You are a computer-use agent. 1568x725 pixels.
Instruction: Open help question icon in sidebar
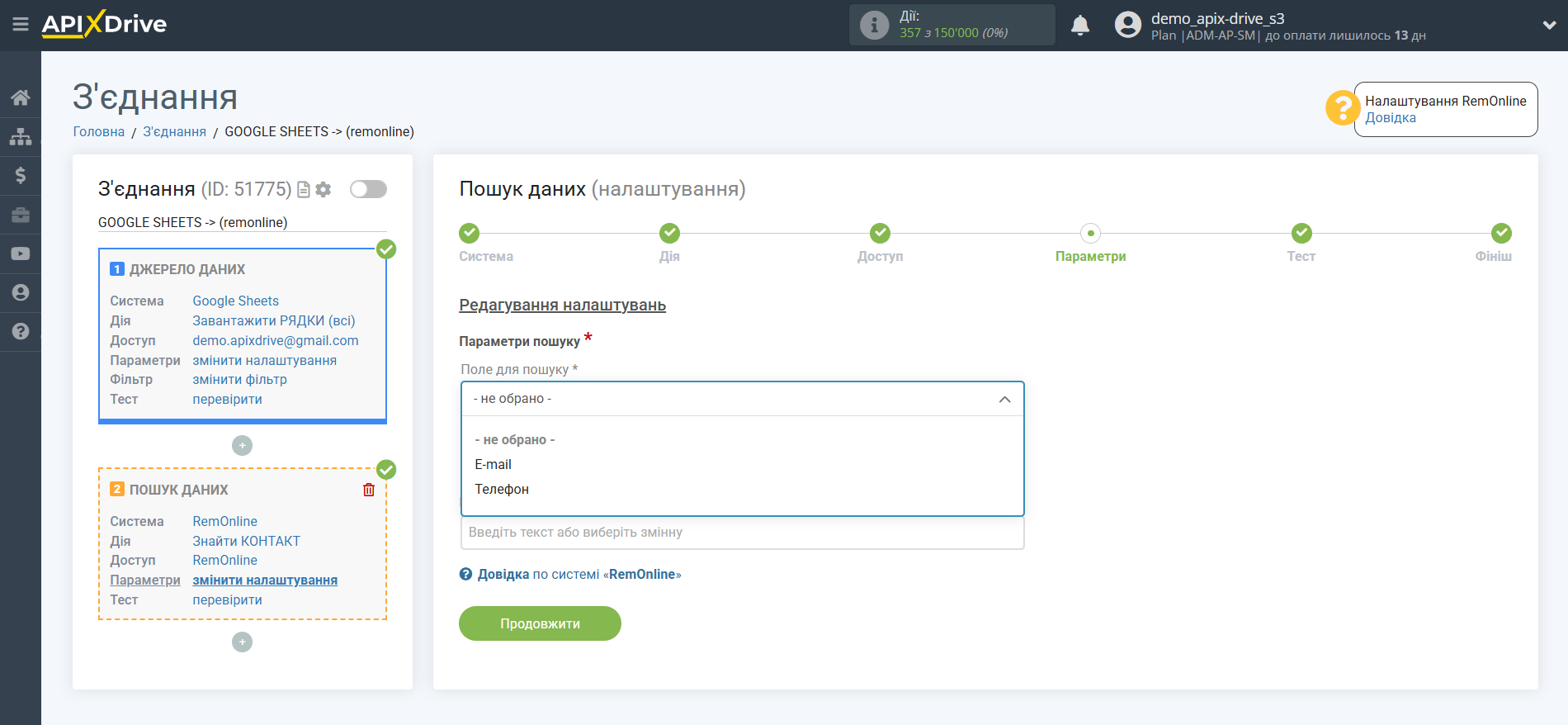(x=21, y=331)
